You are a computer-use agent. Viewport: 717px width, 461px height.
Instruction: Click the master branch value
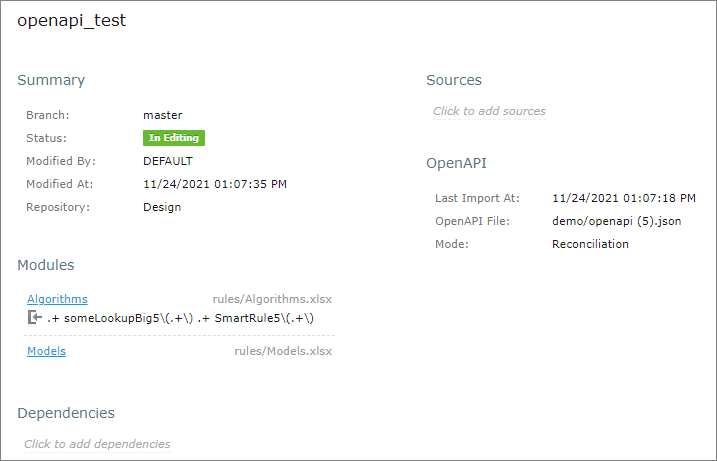click(162, 115)
